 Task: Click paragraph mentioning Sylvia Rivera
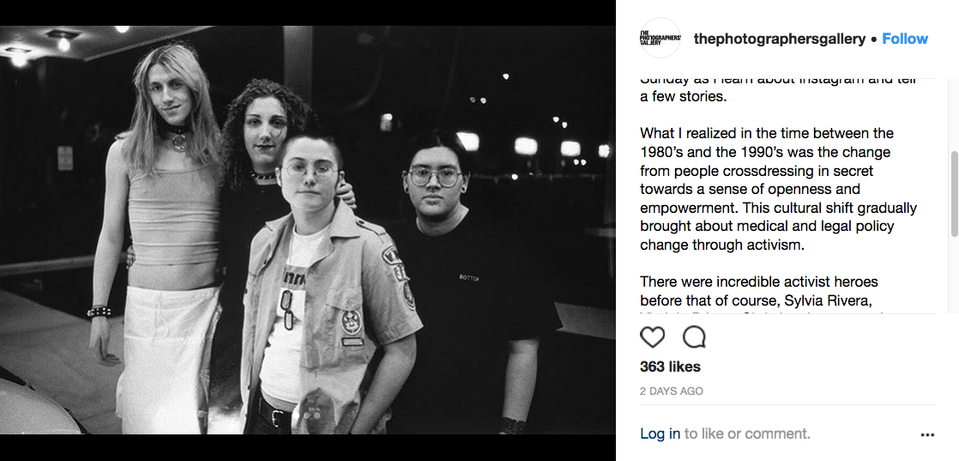(x=759, y=291)
